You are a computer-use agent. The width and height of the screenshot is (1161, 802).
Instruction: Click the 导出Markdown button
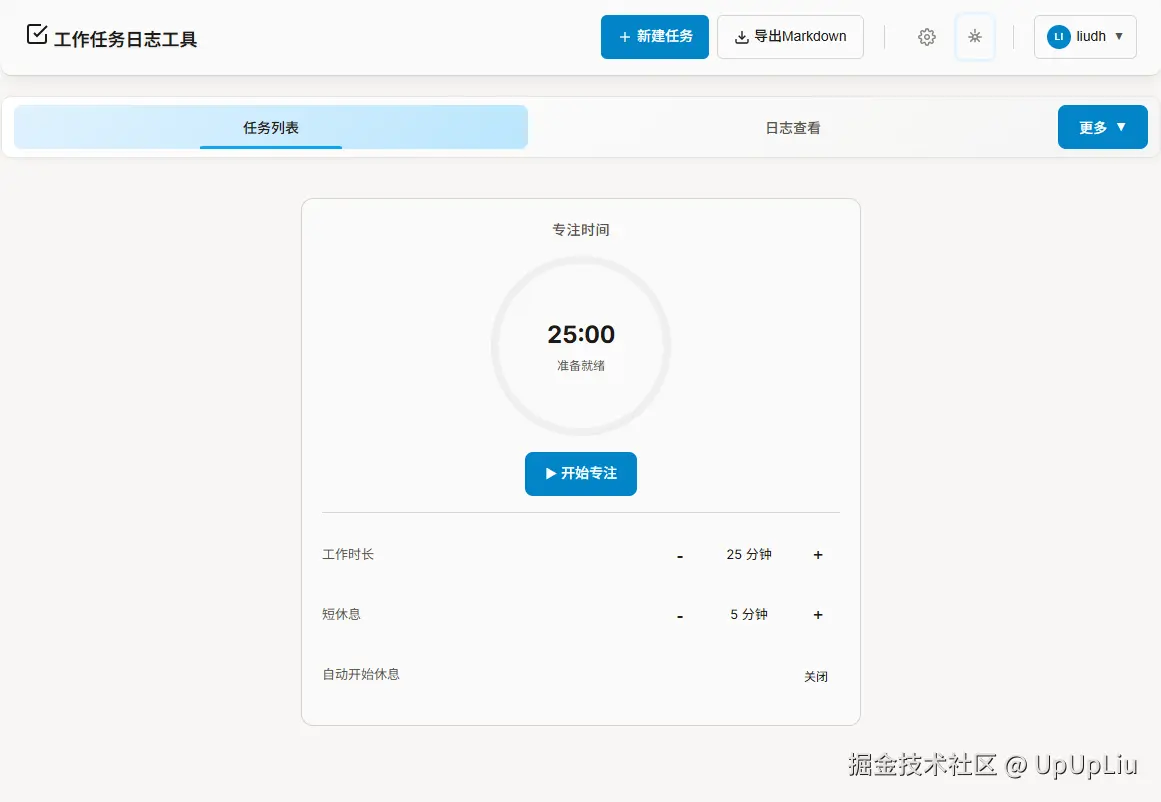[x=790, y=37]
